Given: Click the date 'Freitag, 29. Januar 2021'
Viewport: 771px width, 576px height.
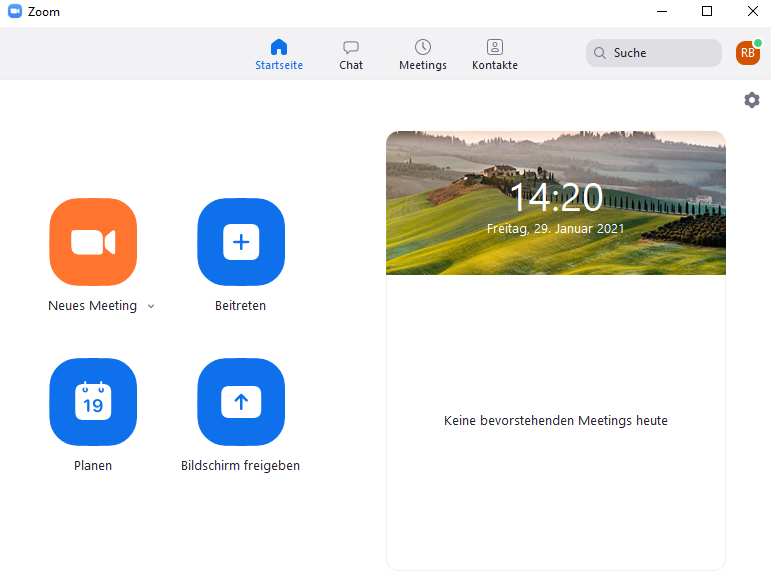Looking at the screenshot, I should 555,229.
